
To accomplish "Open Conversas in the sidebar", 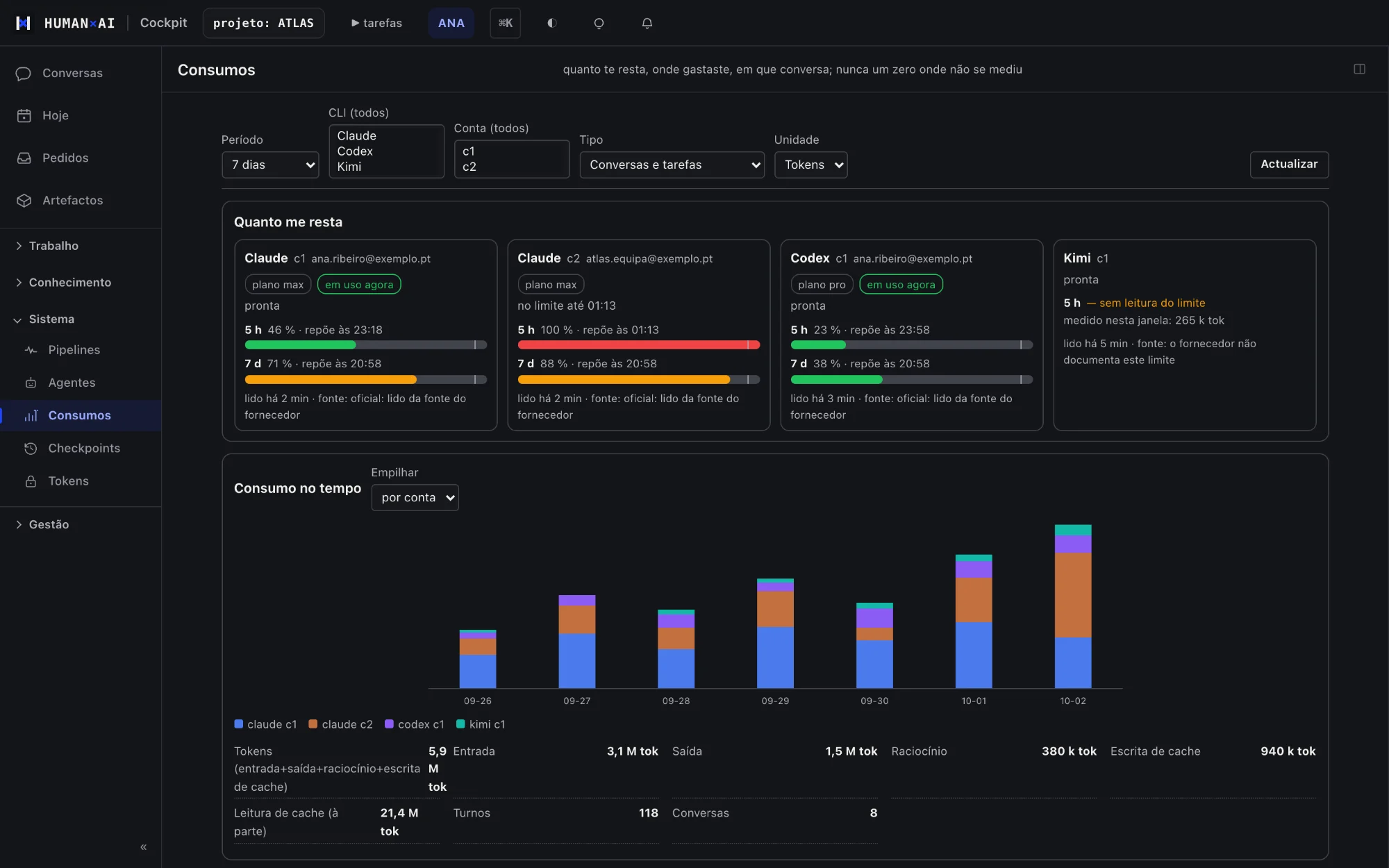I will coord(81,73).
